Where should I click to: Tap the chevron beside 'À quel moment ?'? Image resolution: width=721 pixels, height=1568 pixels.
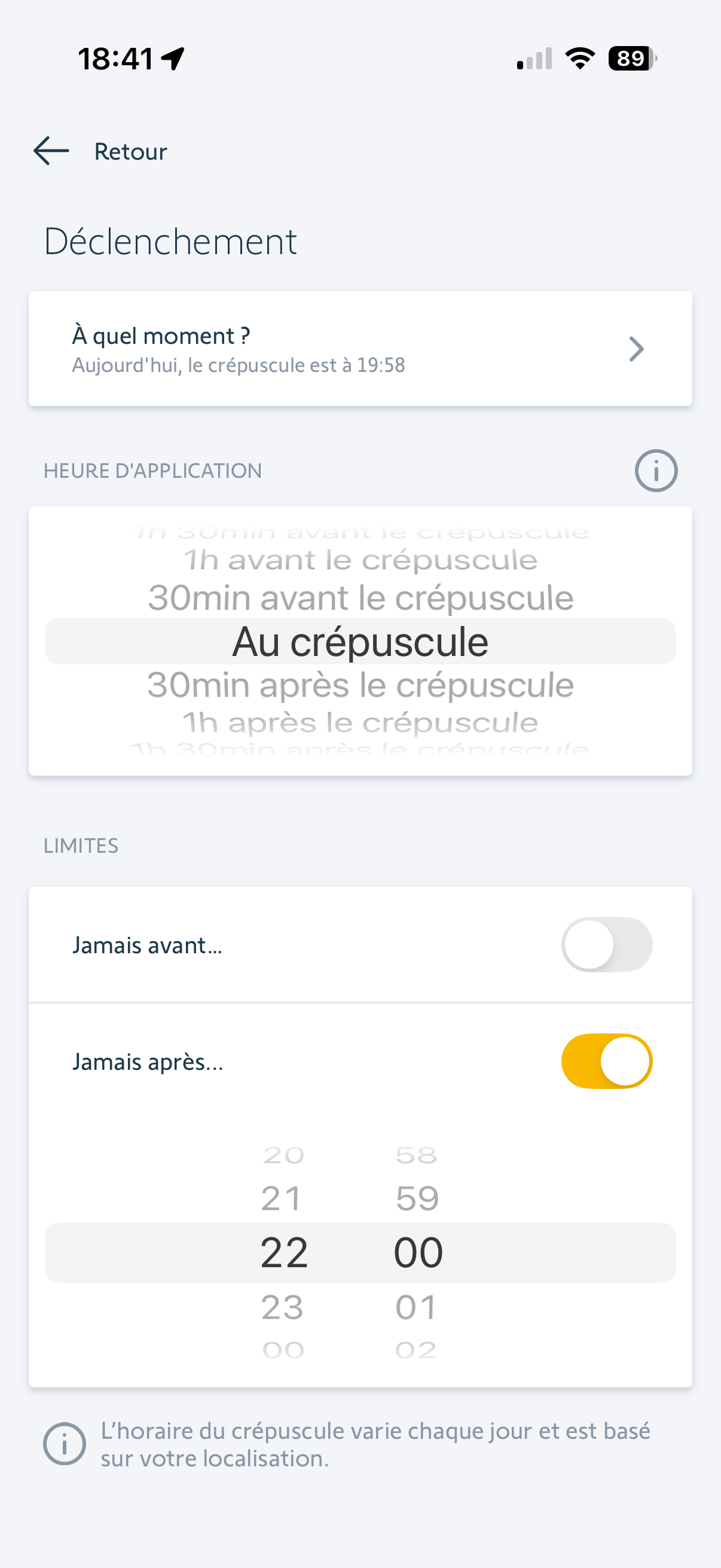click(636, 349)
